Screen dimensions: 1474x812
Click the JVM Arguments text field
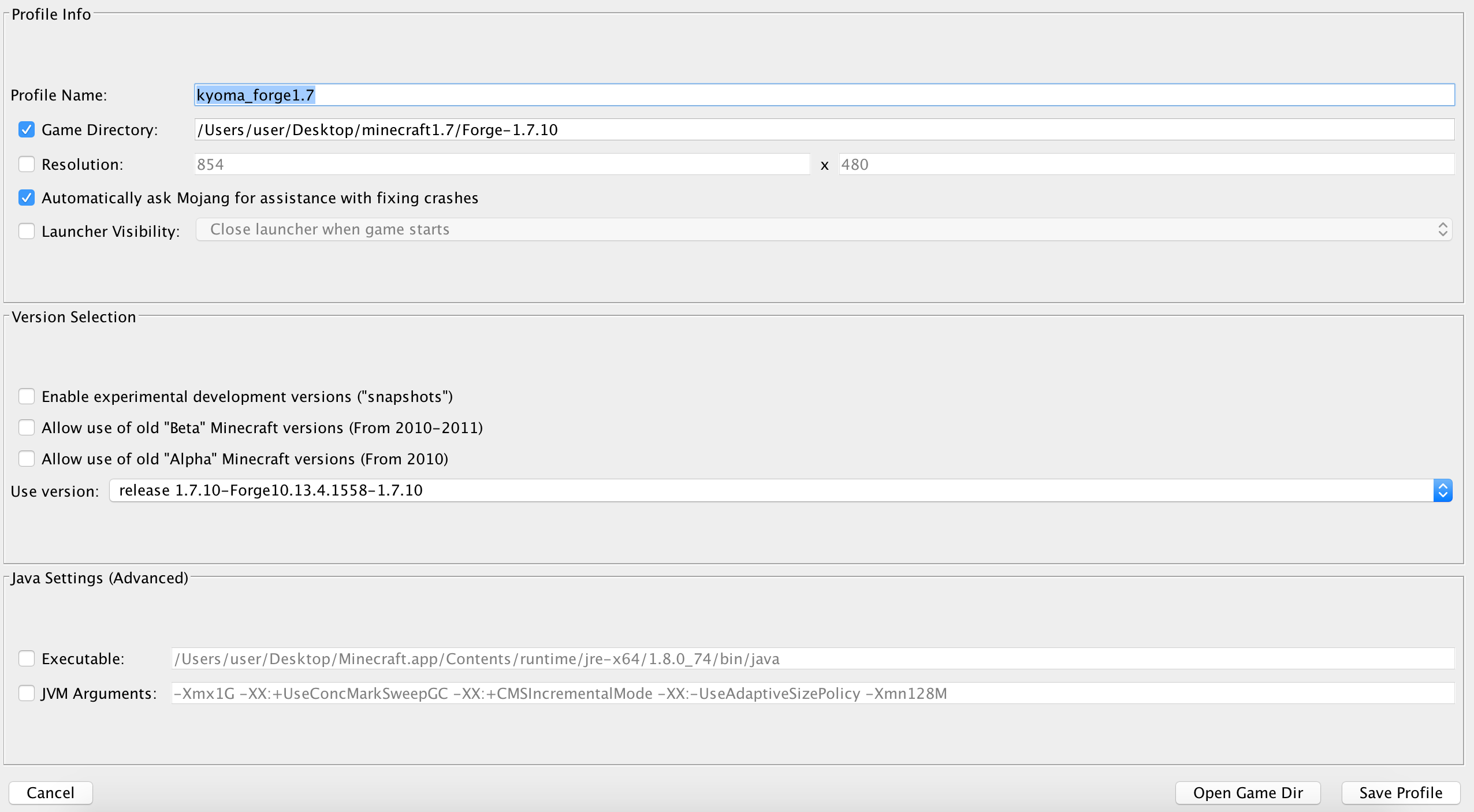click(x=813, y=693)
